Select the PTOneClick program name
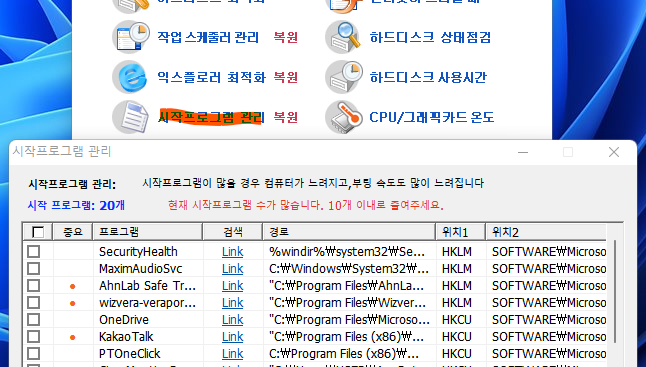This screenshot has width=646, height=367. pos(129,353)
